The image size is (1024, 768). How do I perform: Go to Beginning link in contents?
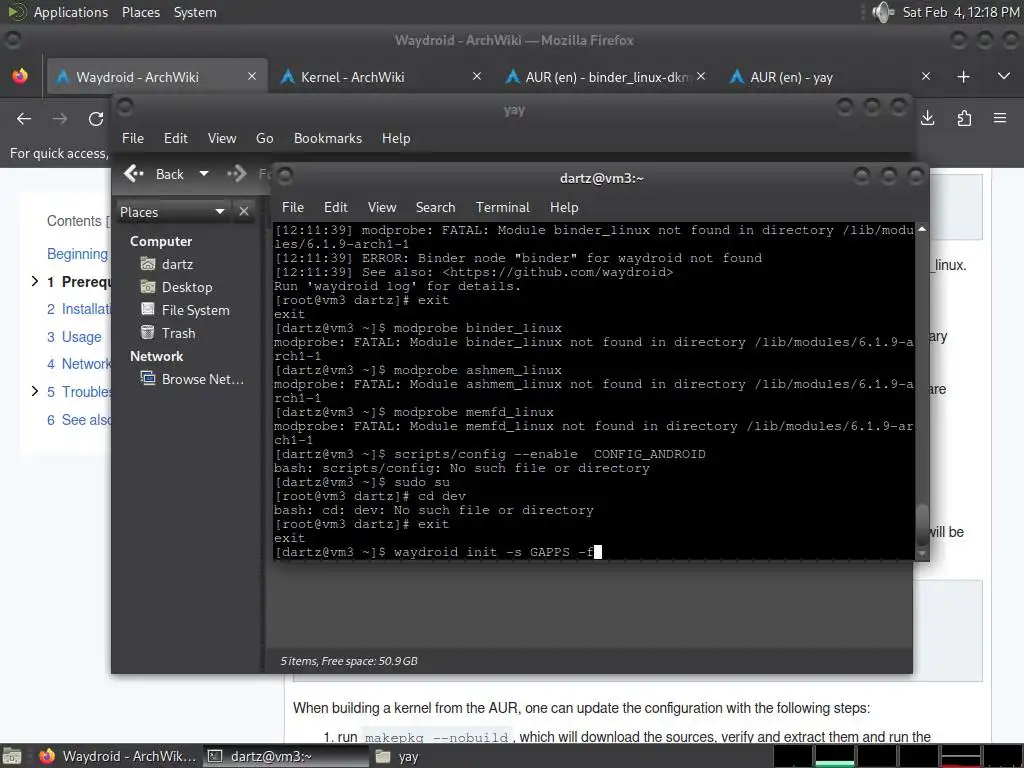pyautogui.click(x=77, y=254)
